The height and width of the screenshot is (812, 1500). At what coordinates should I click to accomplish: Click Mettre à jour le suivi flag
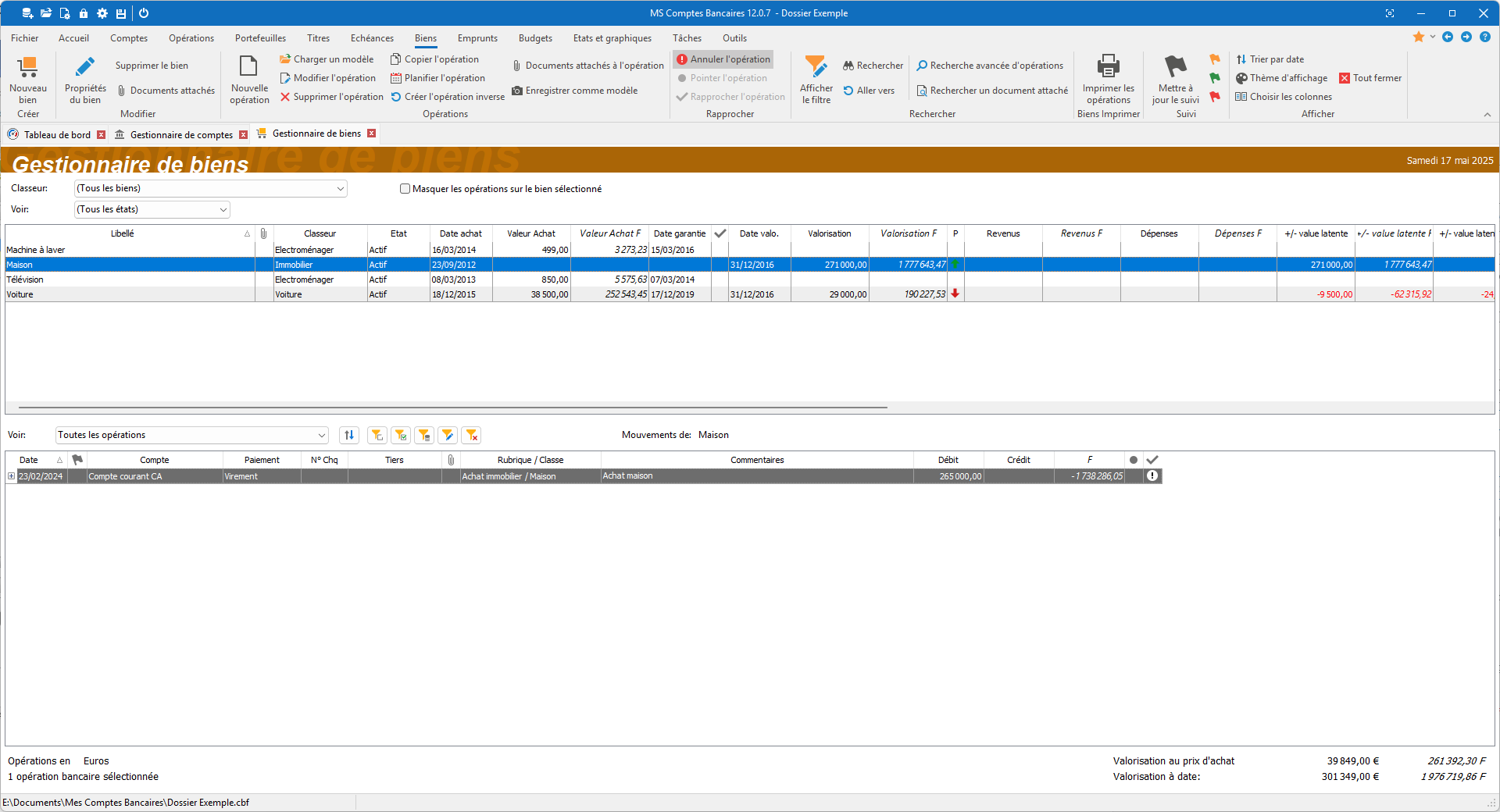point(1175,68)
